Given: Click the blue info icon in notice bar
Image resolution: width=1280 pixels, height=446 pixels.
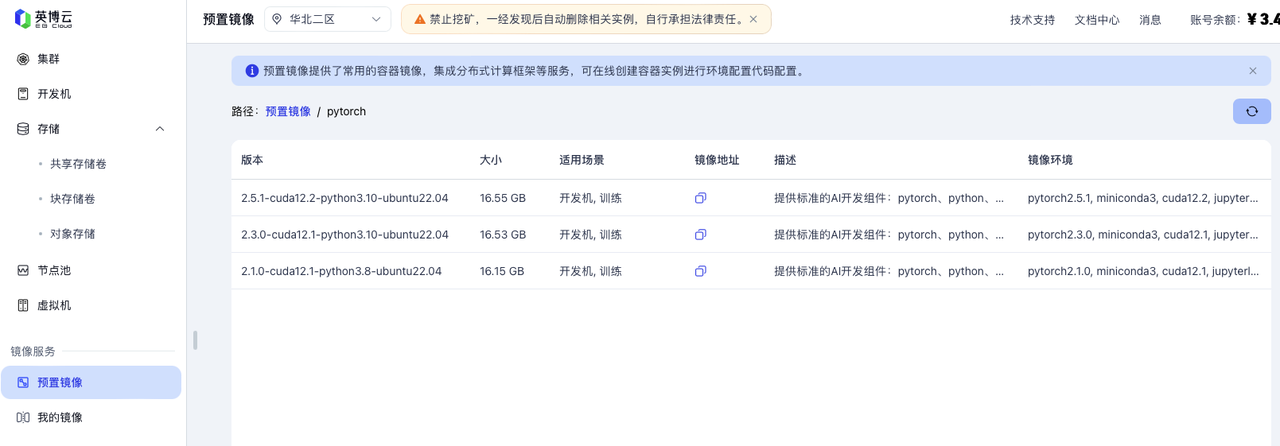Looking at the screenshot, I should pos(252,71).
